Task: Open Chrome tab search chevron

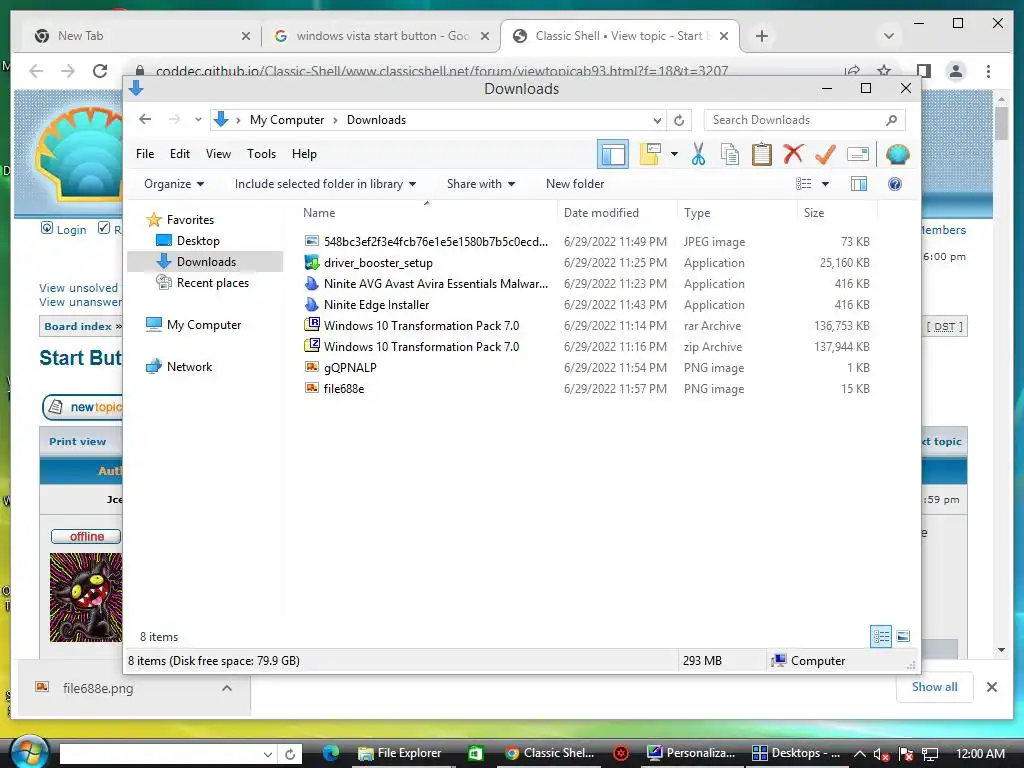Action: (x=888, y=36)
